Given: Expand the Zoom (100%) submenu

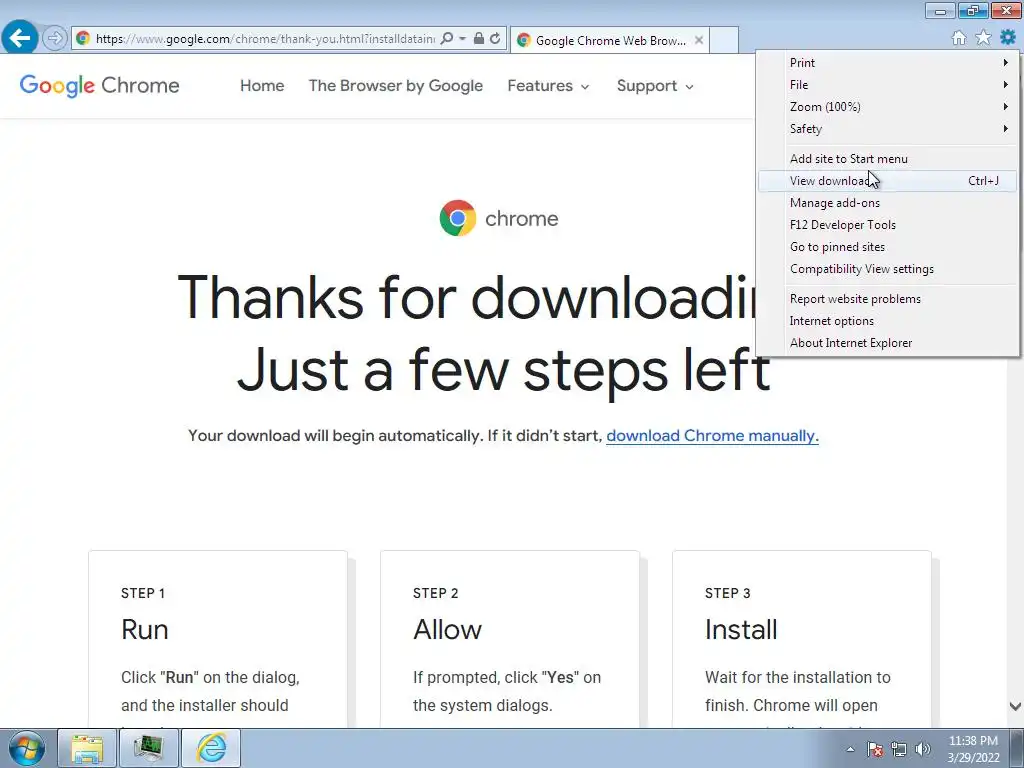Looking at the screenshot, I should 888,106.
